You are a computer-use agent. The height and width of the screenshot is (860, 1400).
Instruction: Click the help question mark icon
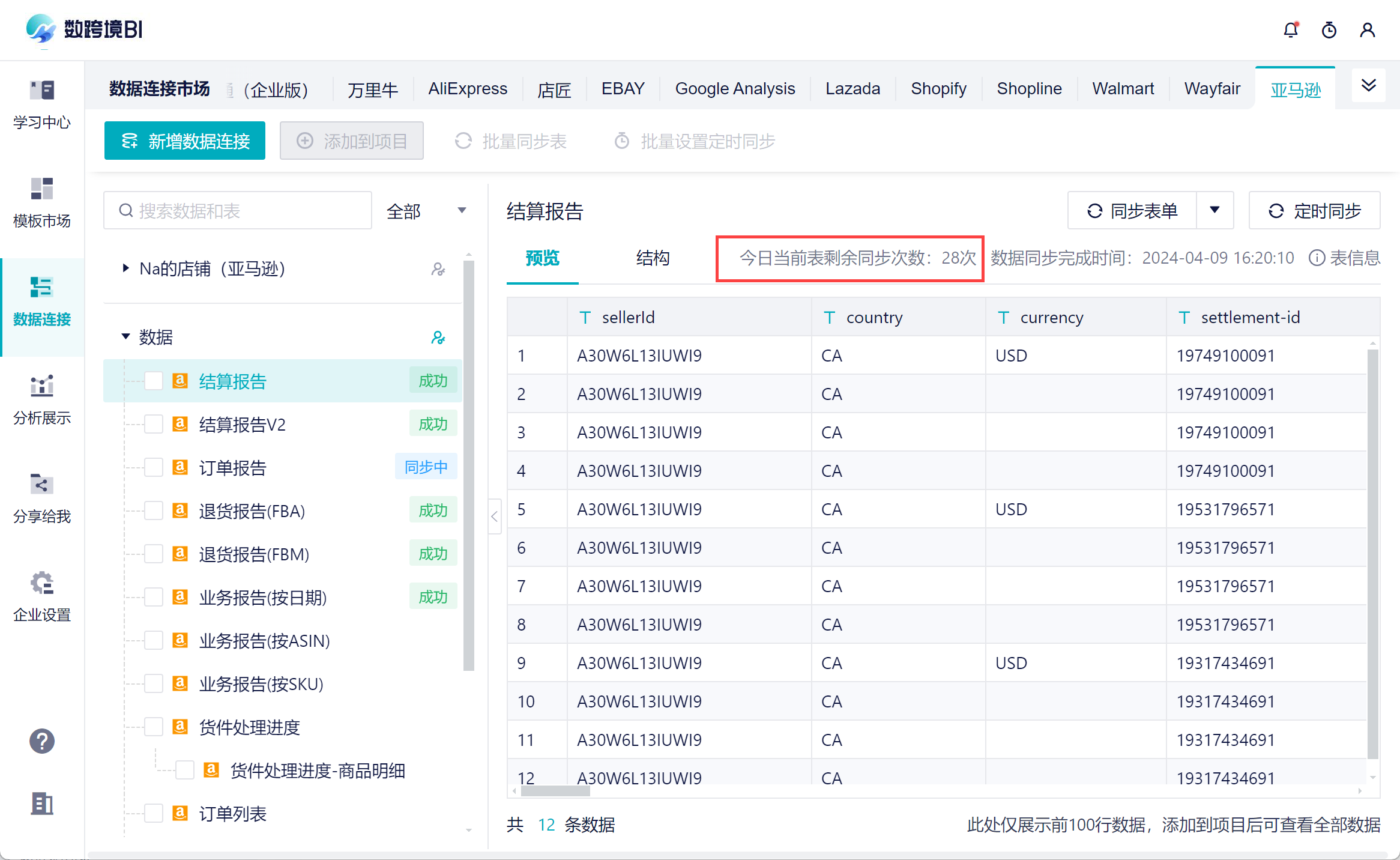pyautogui.click(x=42, y=741)
